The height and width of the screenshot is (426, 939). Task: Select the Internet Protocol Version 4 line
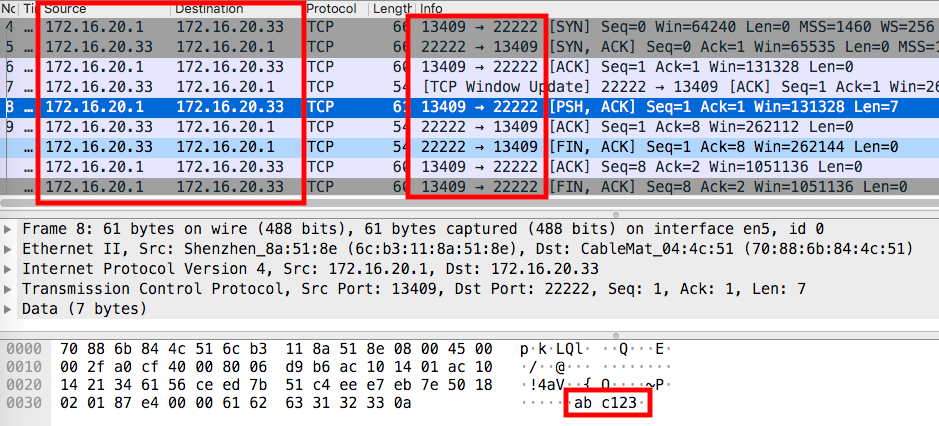[310, 269]
